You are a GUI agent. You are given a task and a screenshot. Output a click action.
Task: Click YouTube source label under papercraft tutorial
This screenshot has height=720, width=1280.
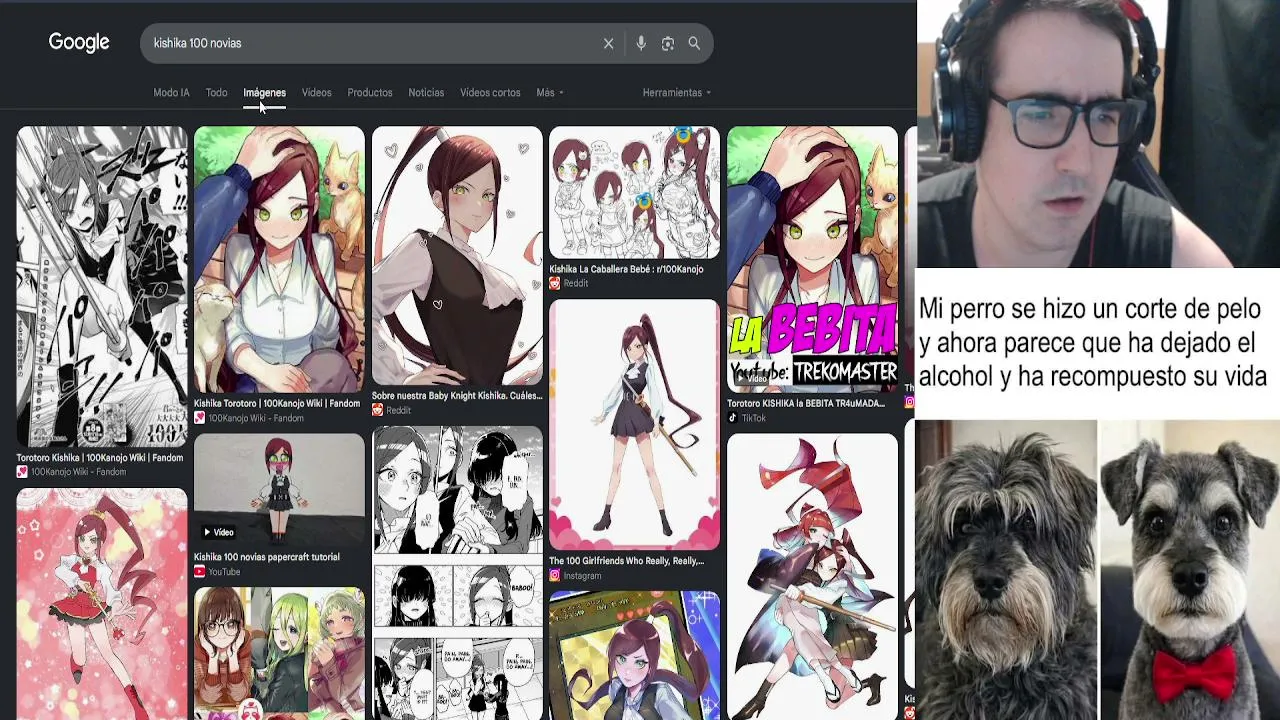coord(224,572)
